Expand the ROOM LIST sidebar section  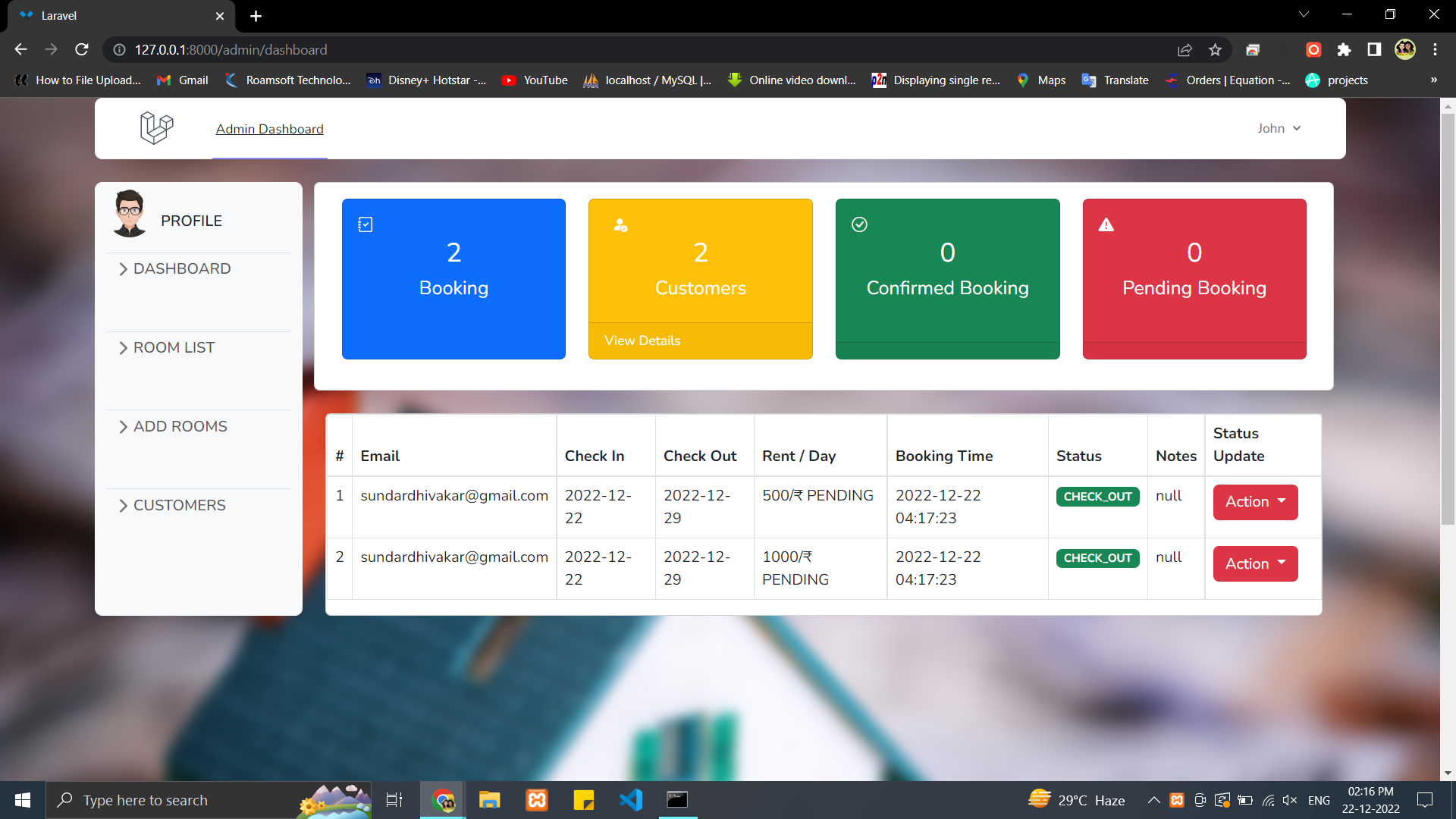tap(174, 347)
